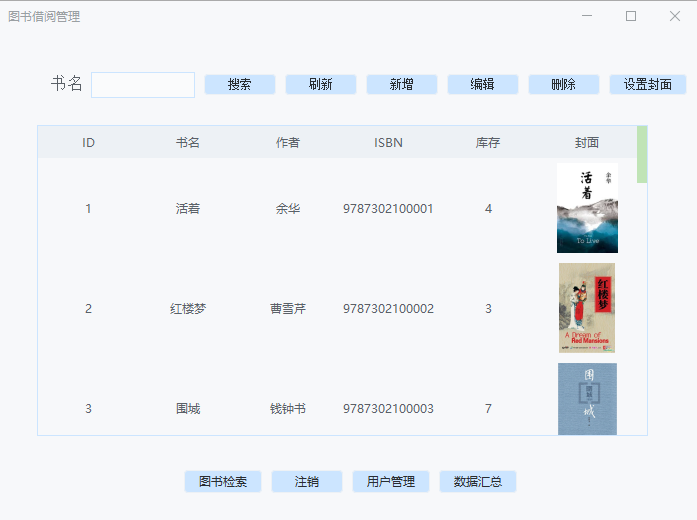Click stock value 4 in 活着 row
This screenshot has width=697, height=520.
pyautogui.click(x=488, y=208)
